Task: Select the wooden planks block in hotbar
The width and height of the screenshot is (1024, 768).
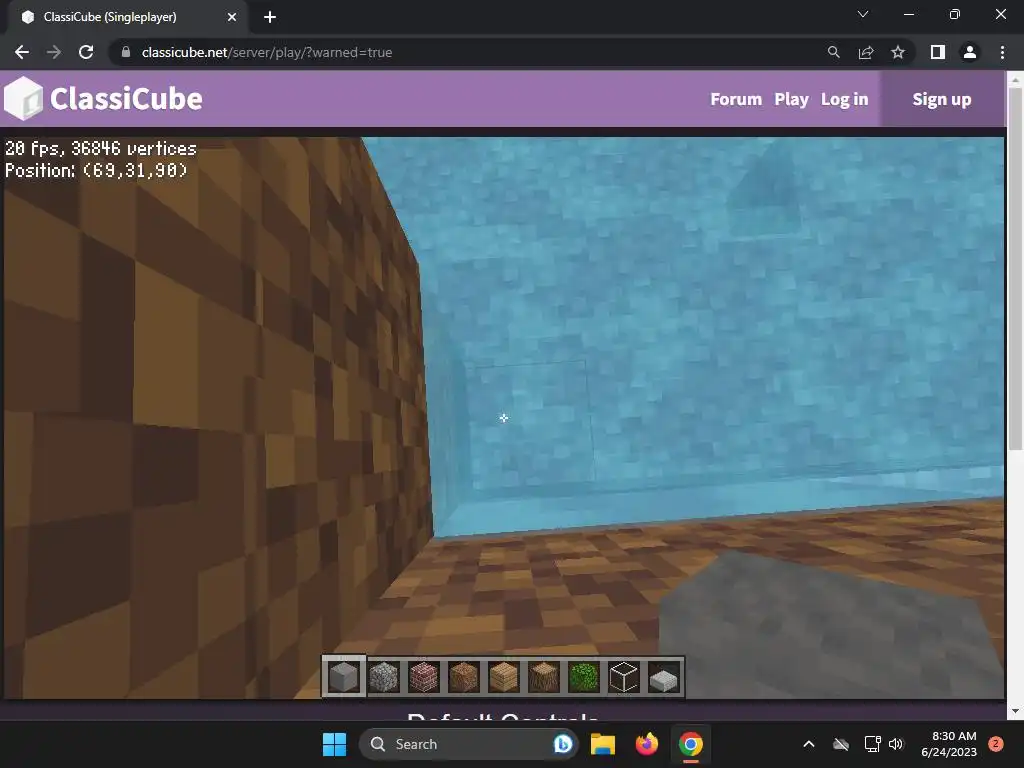Action: pyautogui.click(x=504, y=677)
